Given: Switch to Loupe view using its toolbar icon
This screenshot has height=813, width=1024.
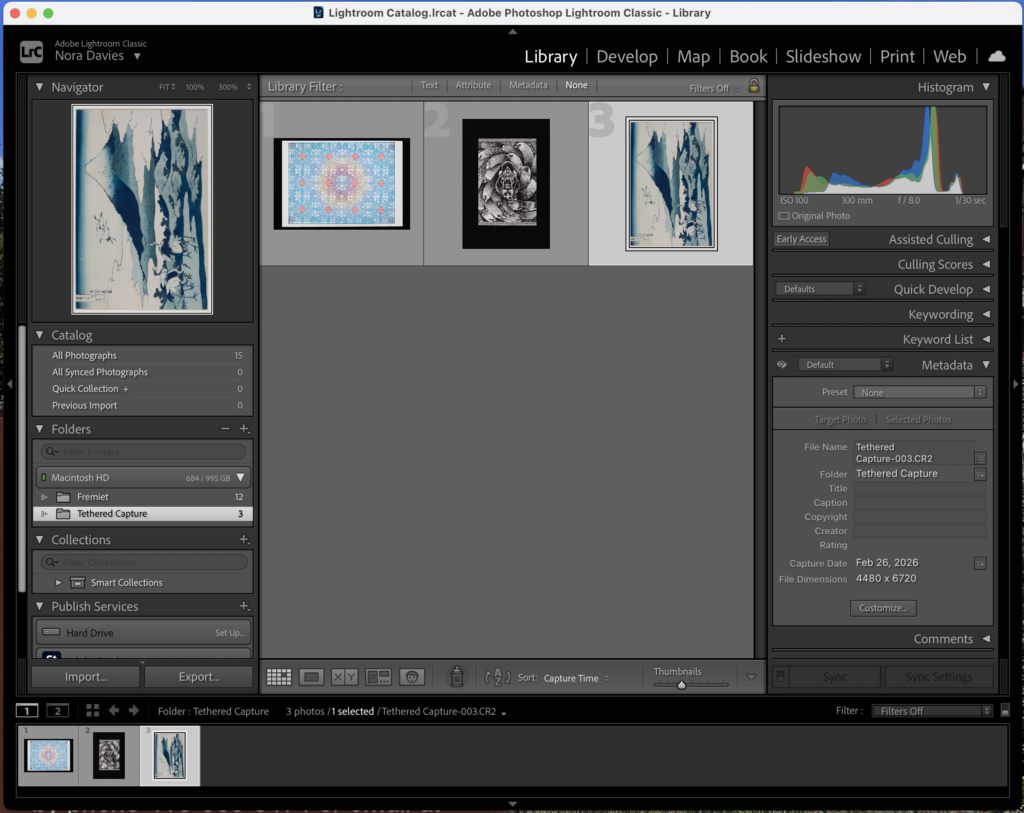Looking at the screenshot, I should [311, 677].
